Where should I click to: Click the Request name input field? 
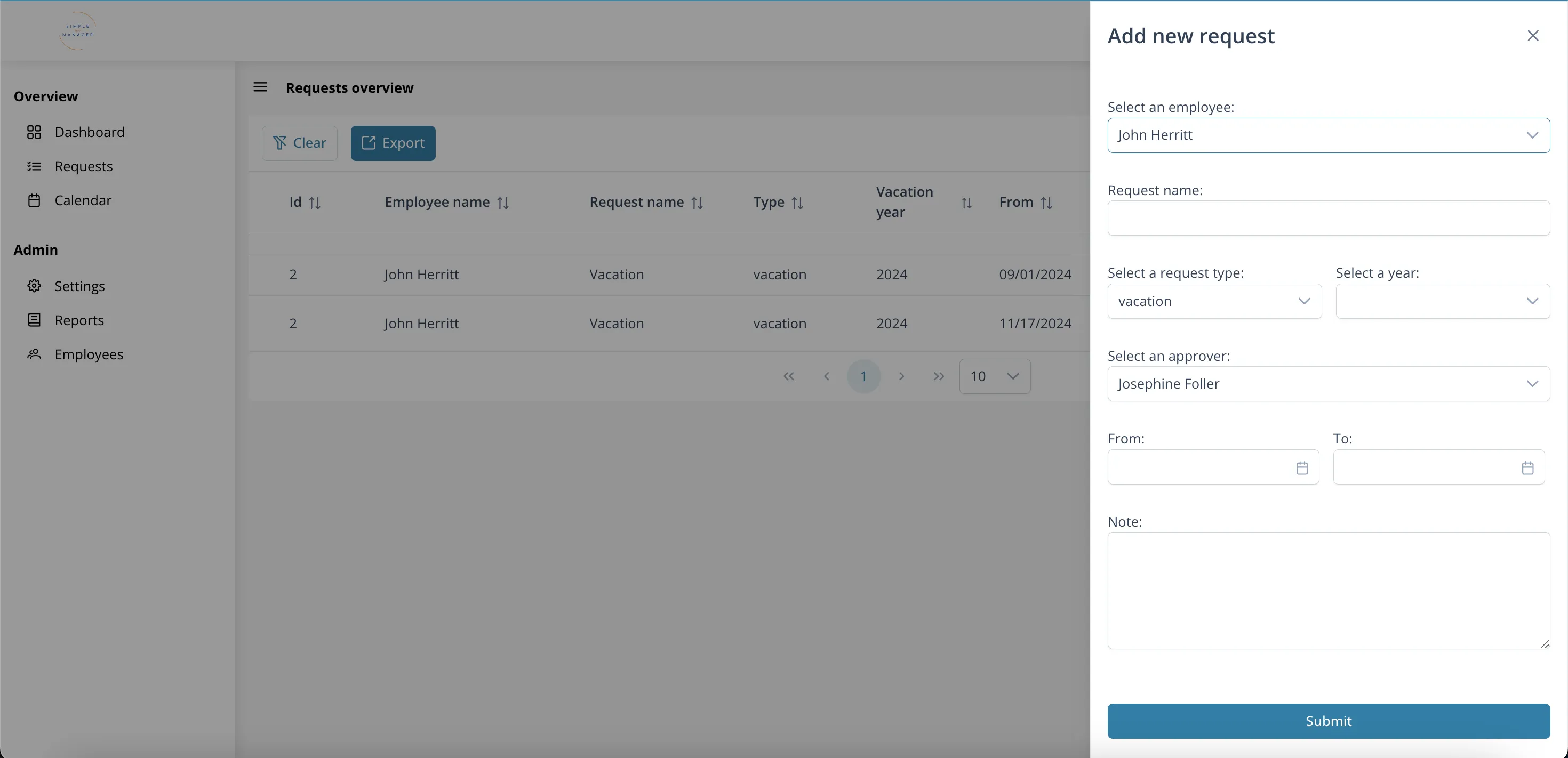1329,217
